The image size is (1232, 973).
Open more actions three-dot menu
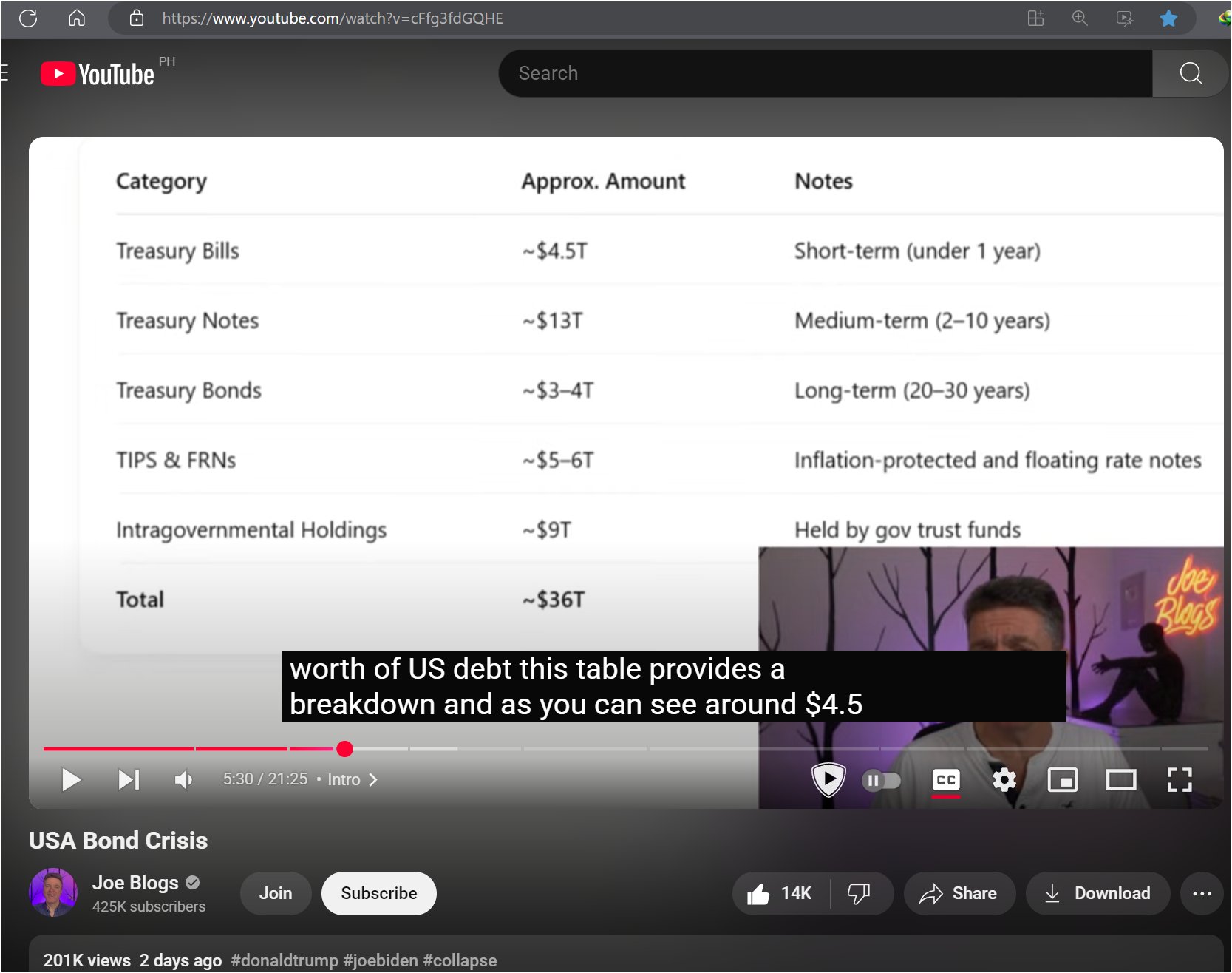[1202, 893]
